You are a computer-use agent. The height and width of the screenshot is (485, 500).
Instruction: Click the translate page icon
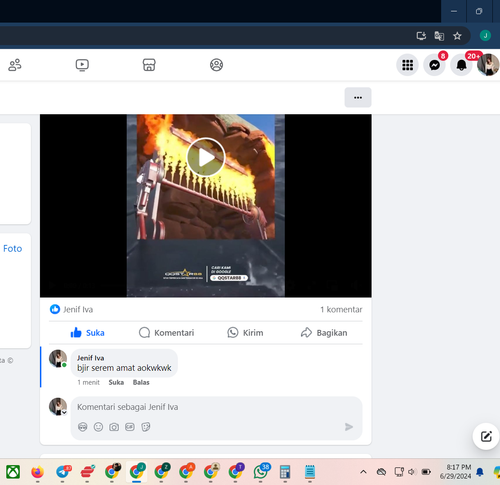(x=439, y=36)
